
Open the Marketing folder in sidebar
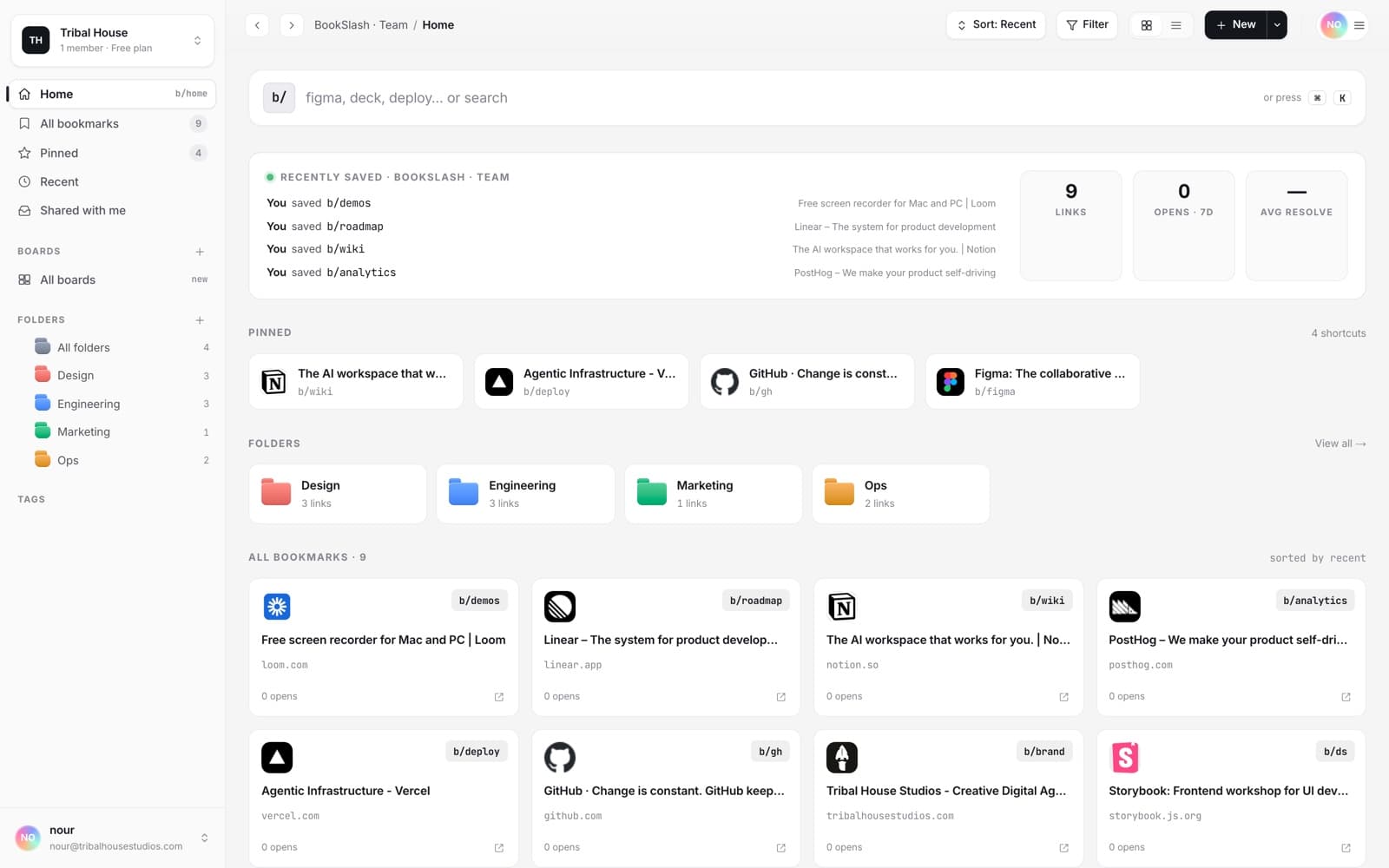click(120, 431)
